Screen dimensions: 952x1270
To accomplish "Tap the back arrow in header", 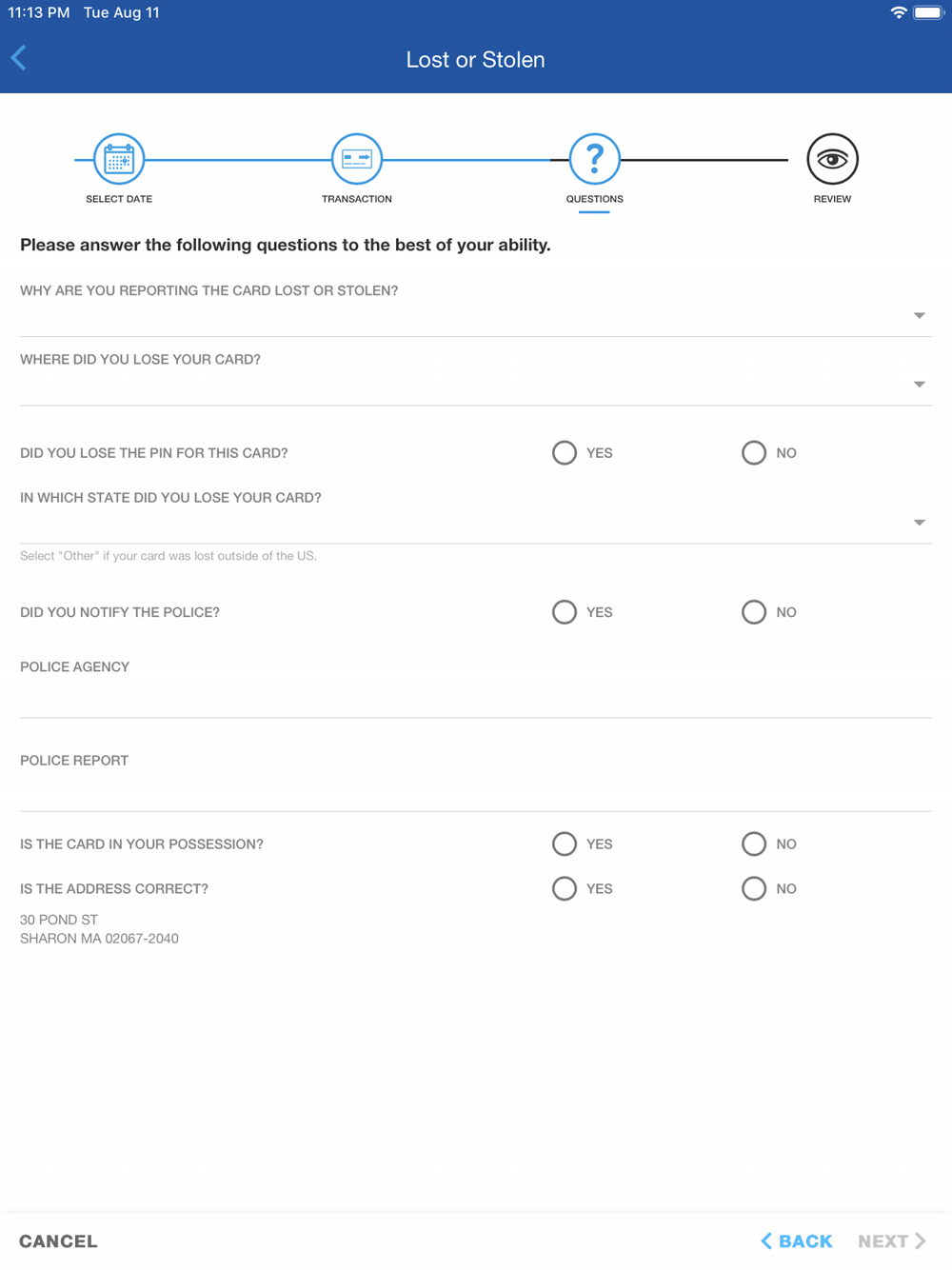I will point(19,58).
